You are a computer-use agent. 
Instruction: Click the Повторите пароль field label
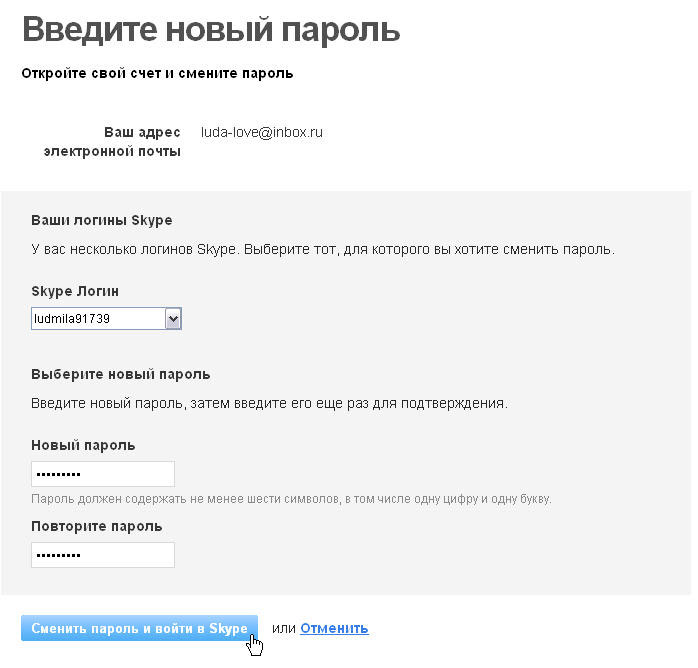pyautogui.click(x=97, y=526)
